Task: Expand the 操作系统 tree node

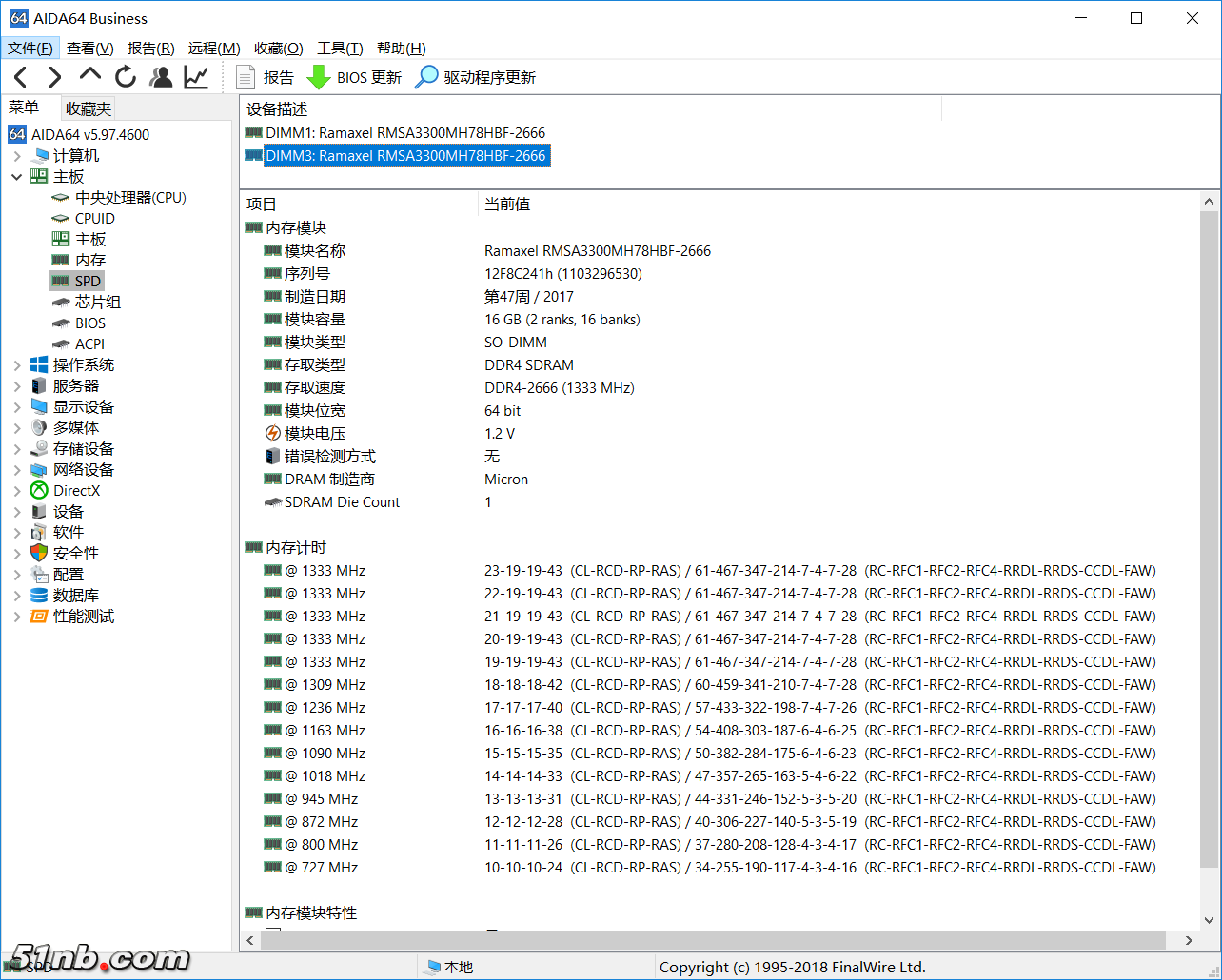Action: [17, 365]
